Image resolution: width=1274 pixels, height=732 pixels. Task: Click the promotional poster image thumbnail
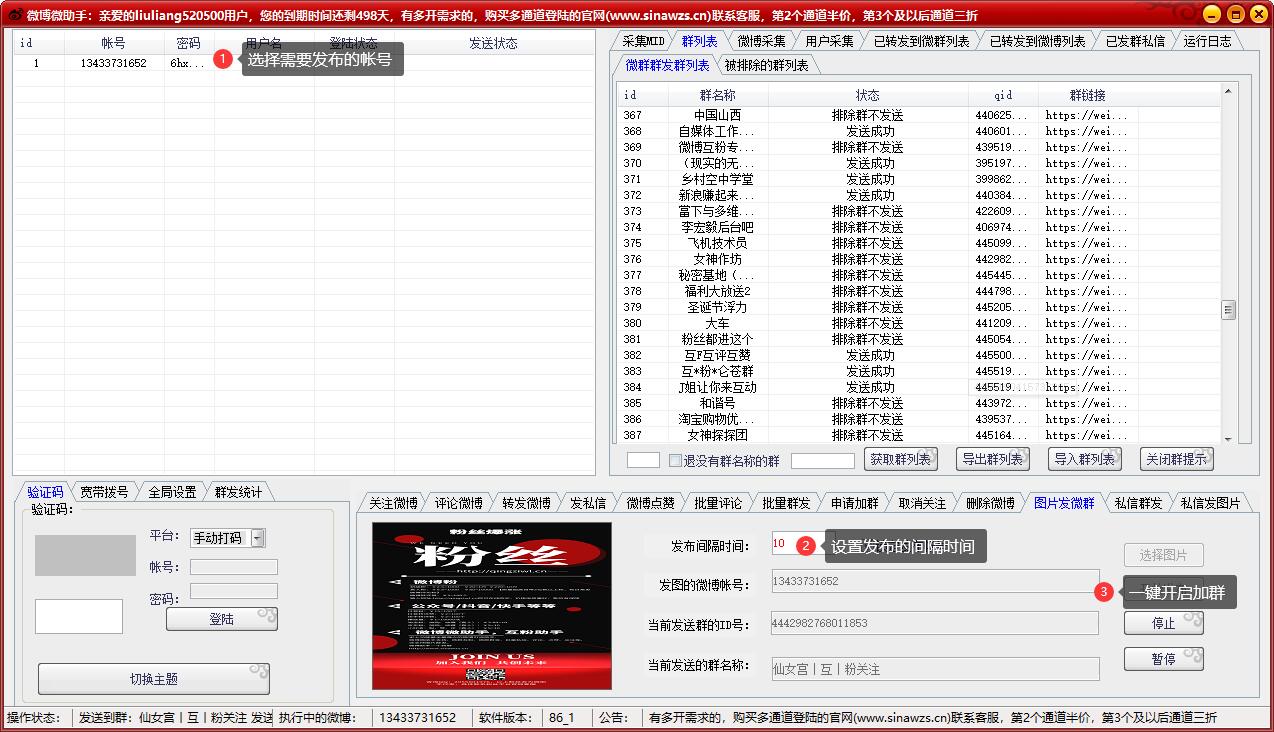click(492, 606)
